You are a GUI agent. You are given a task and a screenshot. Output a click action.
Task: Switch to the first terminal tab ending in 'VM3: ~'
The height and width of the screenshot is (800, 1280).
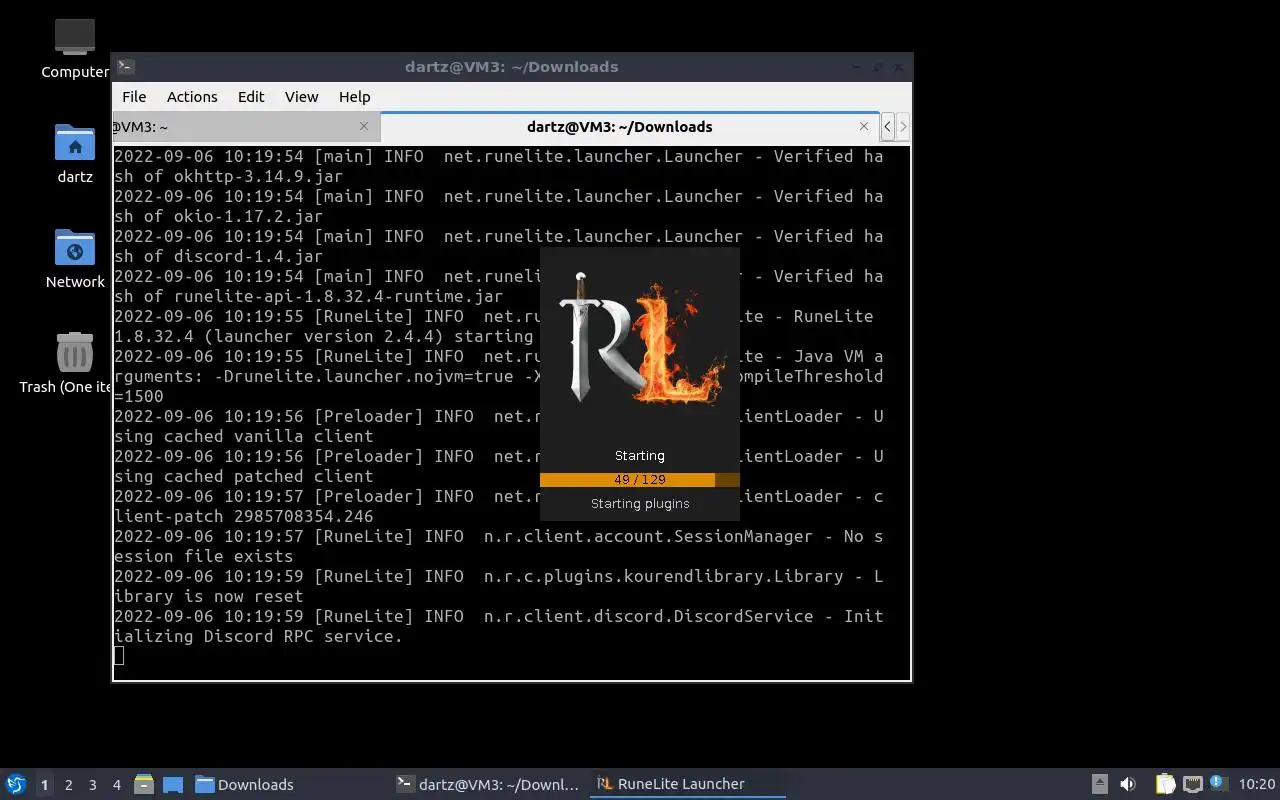(x=246, y=127)
